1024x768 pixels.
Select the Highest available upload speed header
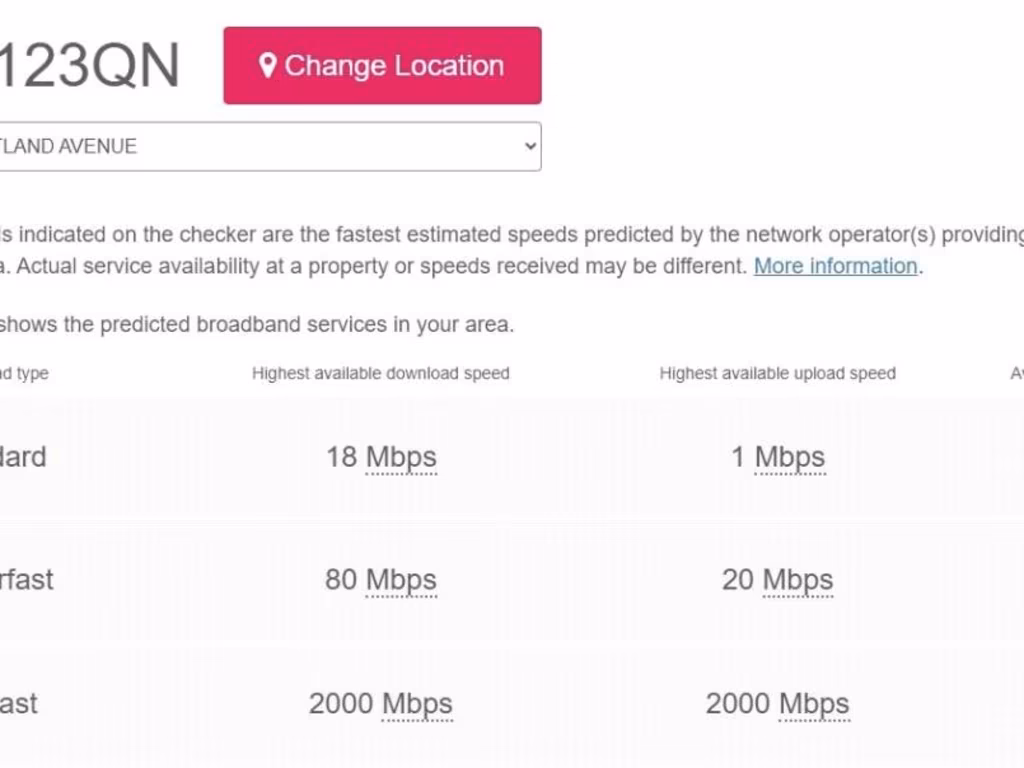click(777, 373)
